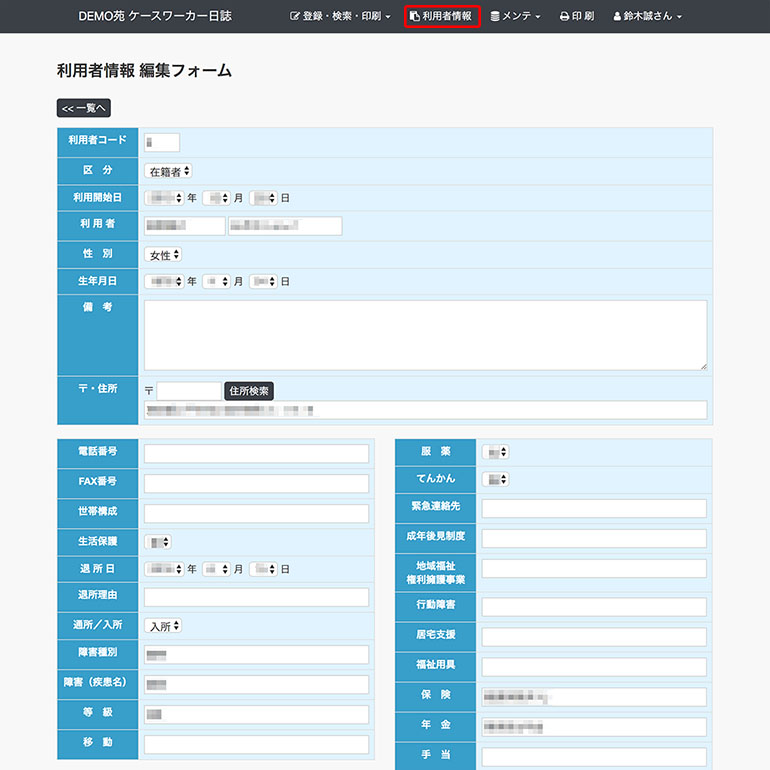Image resolution: width=770 pixels, height=770 pixels.
Task: Click the address line input field
Action: 426,410
